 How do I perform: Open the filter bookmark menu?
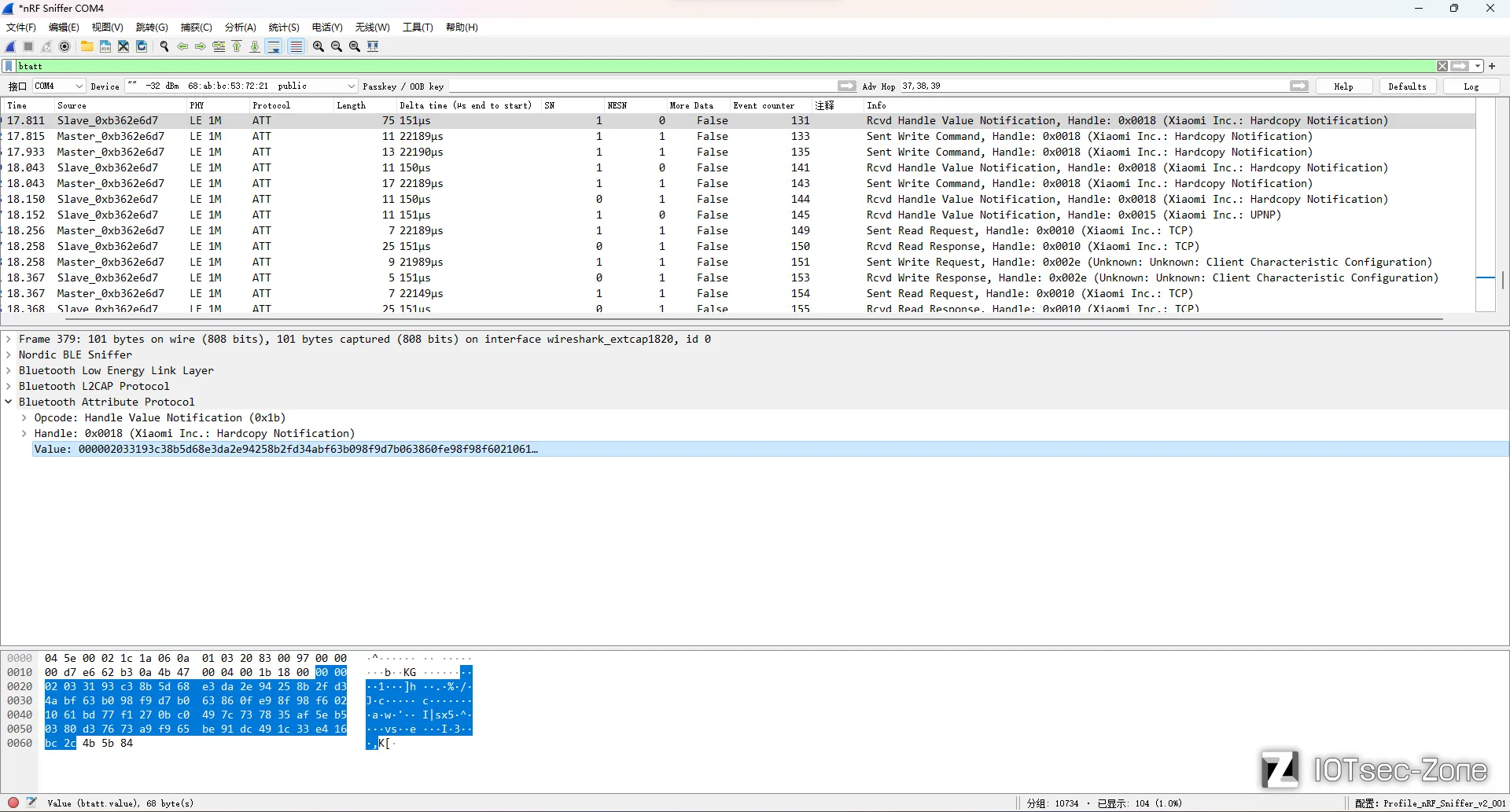point(9,66)
